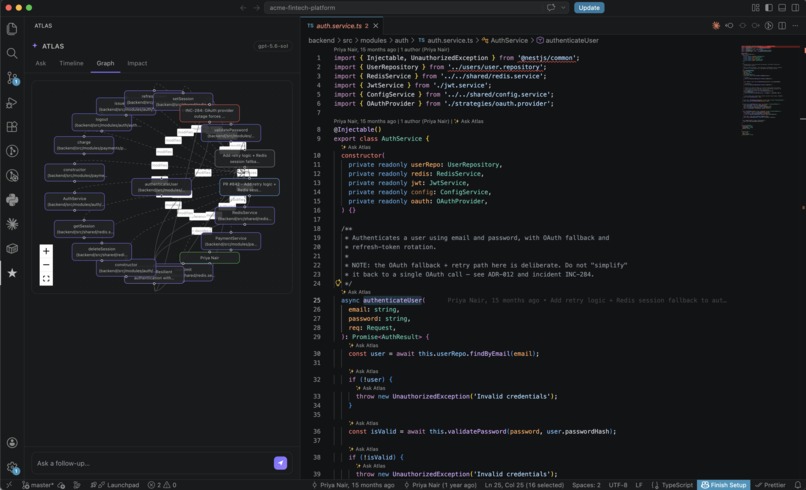
Task: Open the Explorer view in activity bar
Action: click(12, 29)
